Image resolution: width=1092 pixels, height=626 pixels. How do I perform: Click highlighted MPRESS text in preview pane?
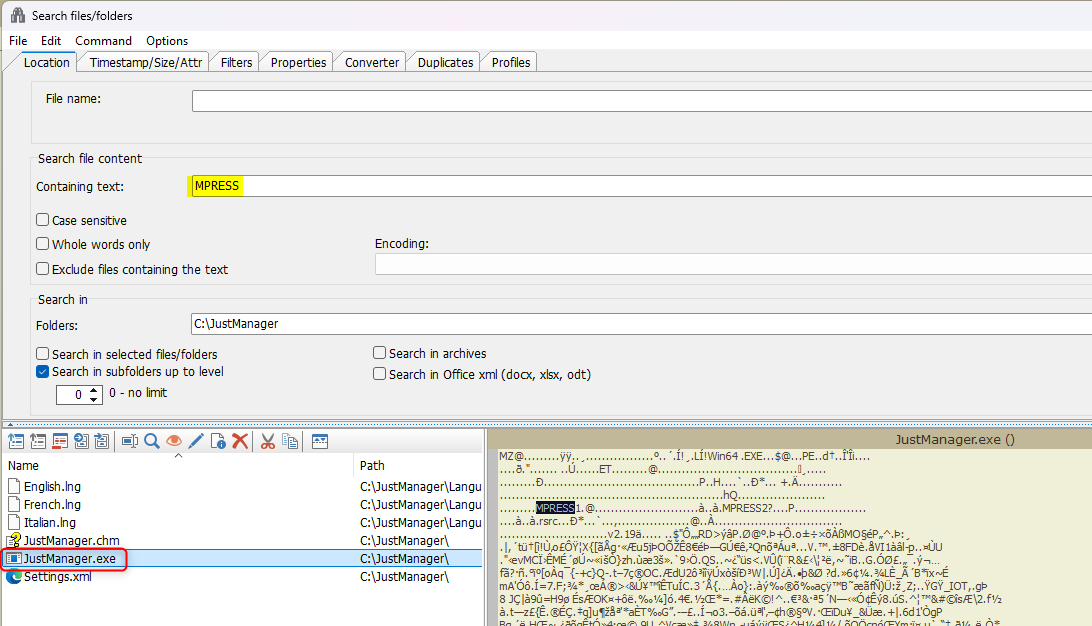tap(555, 508)
